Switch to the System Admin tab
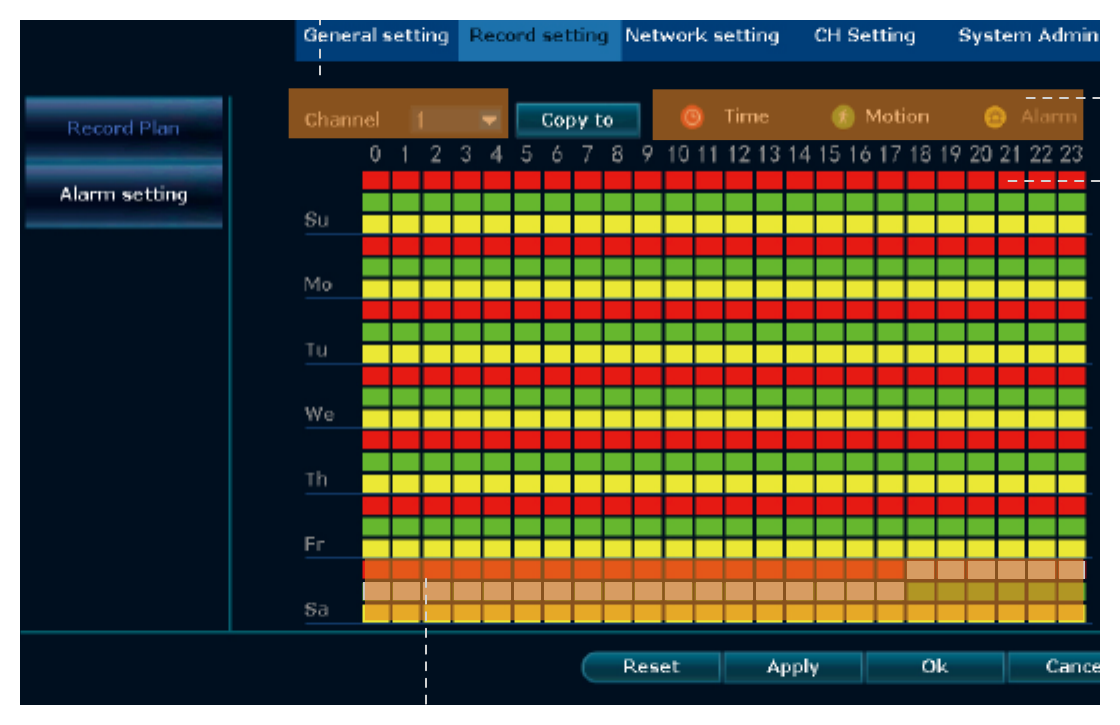This screenshot has width=1120, height=725. [x=1028, y=36]
